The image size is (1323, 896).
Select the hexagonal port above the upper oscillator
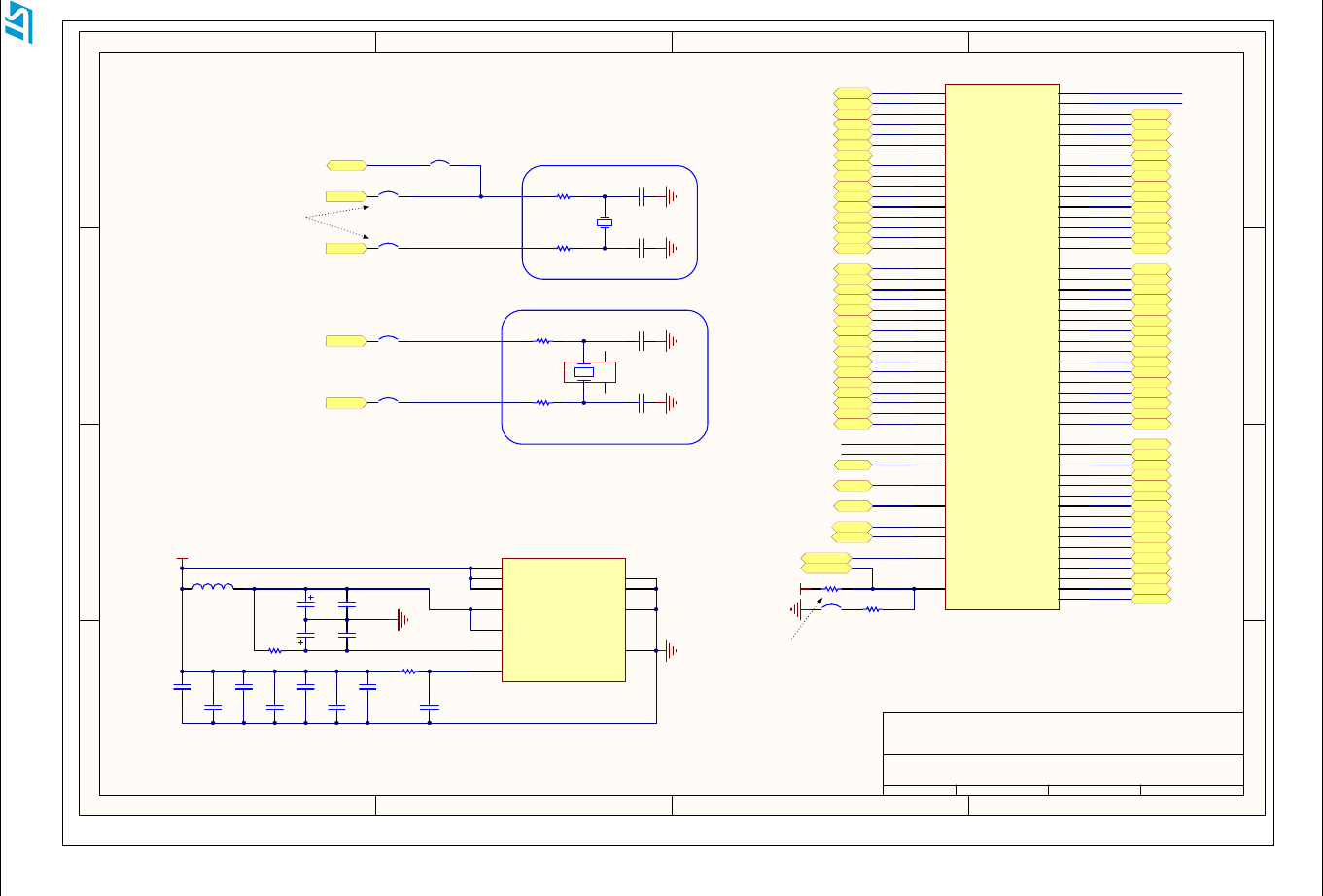pyautogui.click(x=346, y=165)
